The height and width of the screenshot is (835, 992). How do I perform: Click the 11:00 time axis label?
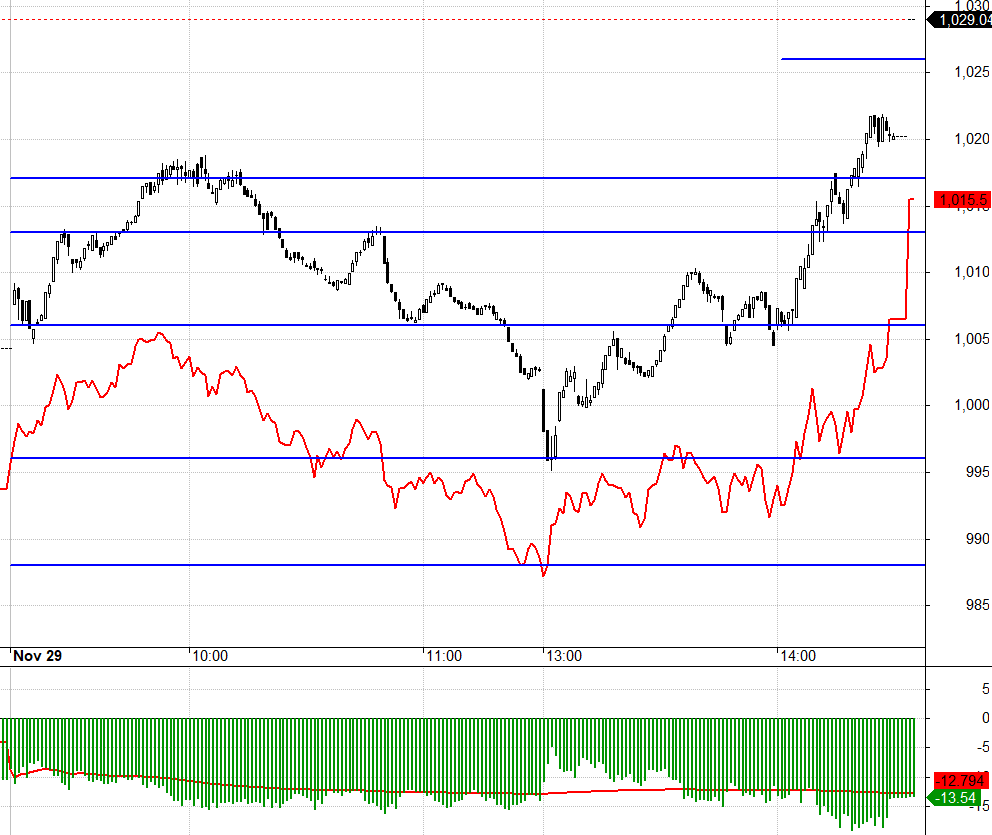point(443,657)
